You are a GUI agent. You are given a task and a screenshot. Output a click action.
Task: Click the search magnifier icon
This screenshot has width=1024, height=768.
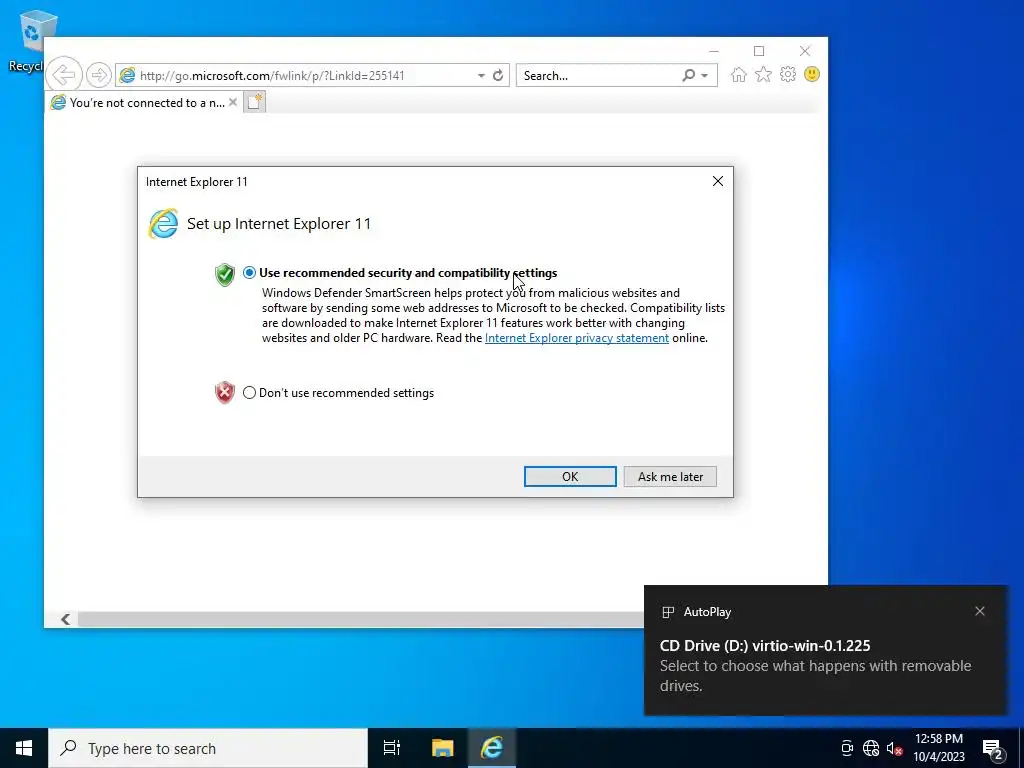tap(688, 75)
